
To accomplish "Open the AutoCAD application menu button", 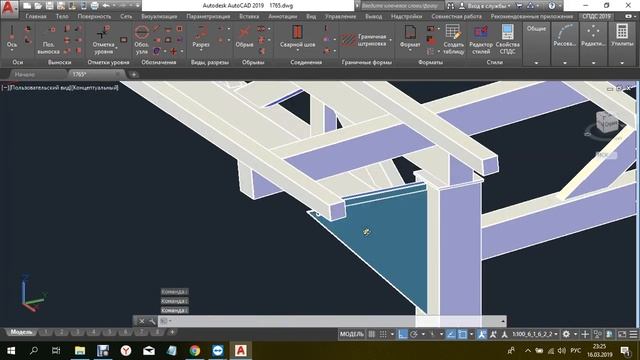I will coord(9,9).
